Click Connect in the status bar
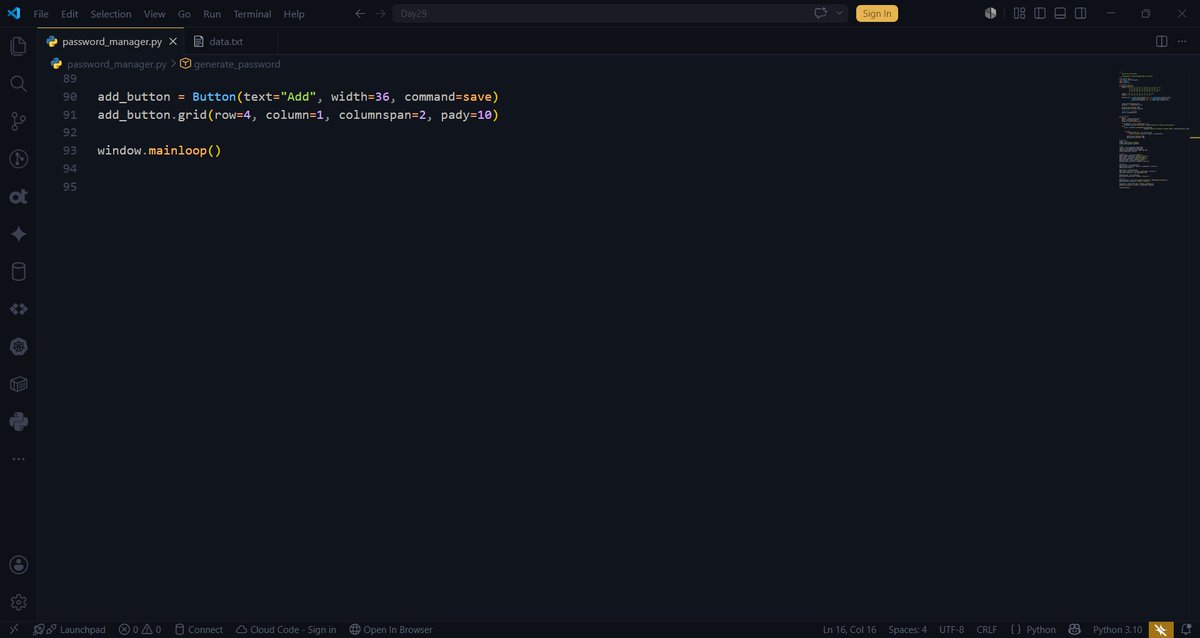Image resolution: width=1200 pixels, height=638 pixels. point(199,629)
